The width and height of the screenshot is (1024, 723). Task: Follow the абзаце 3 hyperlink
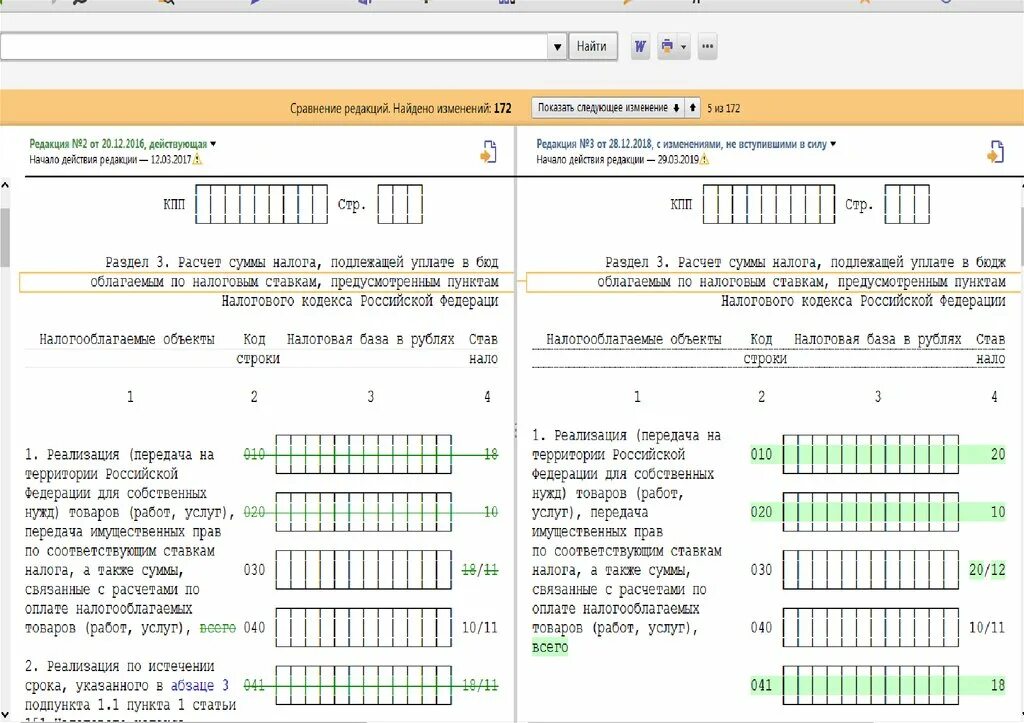click(199, 685)
